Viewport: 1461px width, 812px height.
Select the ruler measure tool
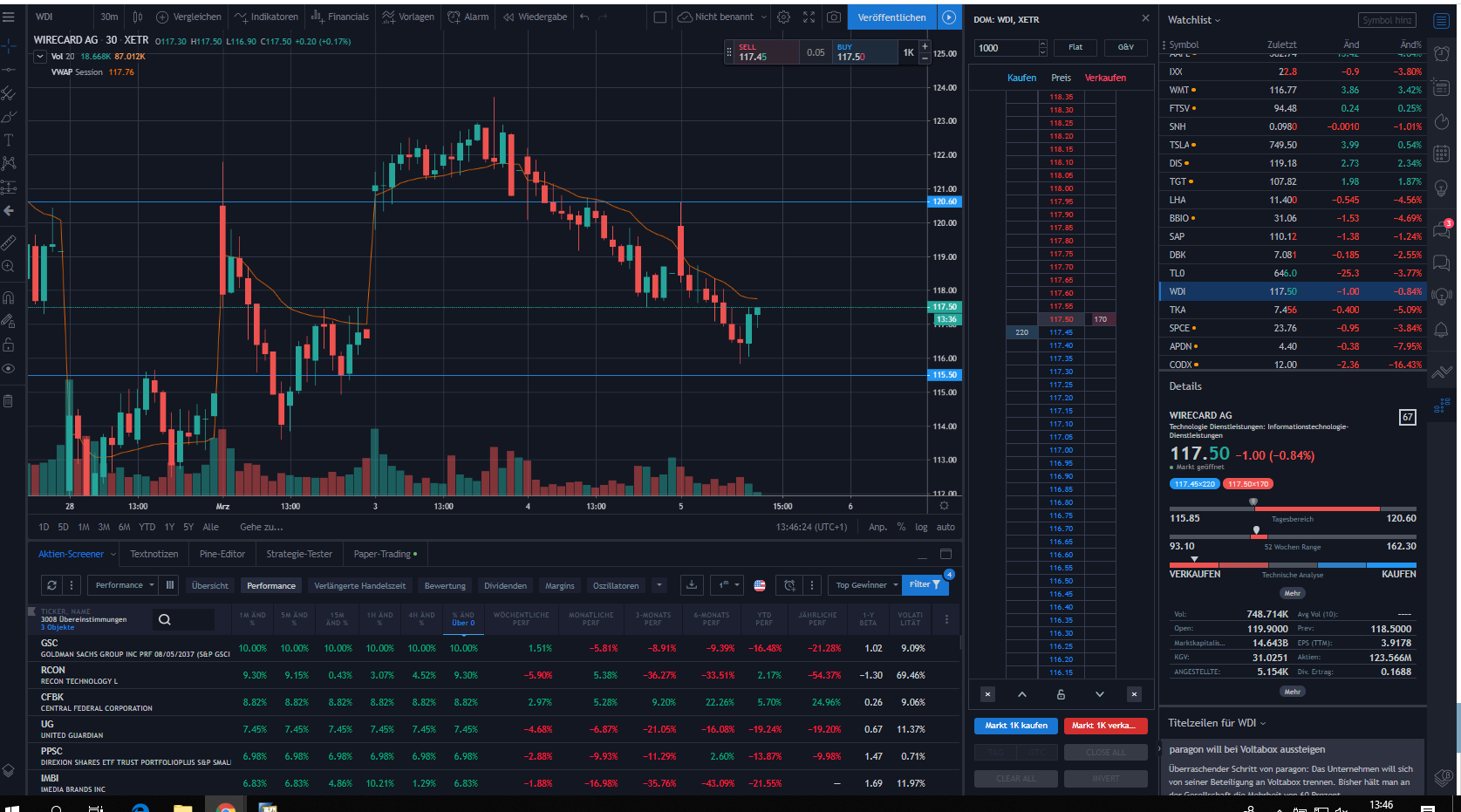[x=9, y=242]
